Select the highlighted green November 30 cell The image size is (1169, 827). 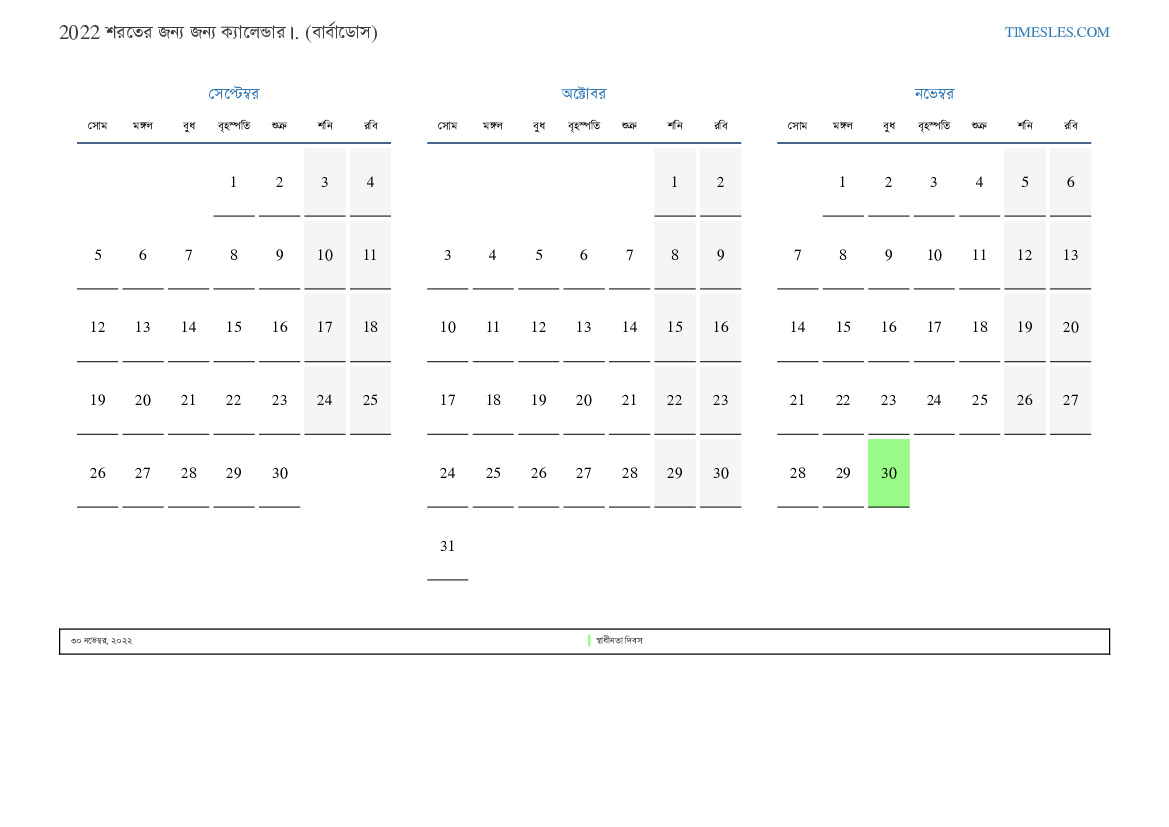pos(888,473)
